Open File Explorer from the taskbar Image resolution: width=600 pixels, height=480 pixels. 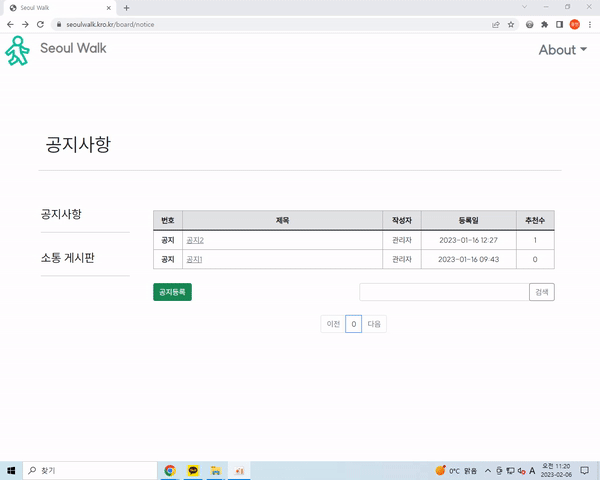(x=216, y=470)
